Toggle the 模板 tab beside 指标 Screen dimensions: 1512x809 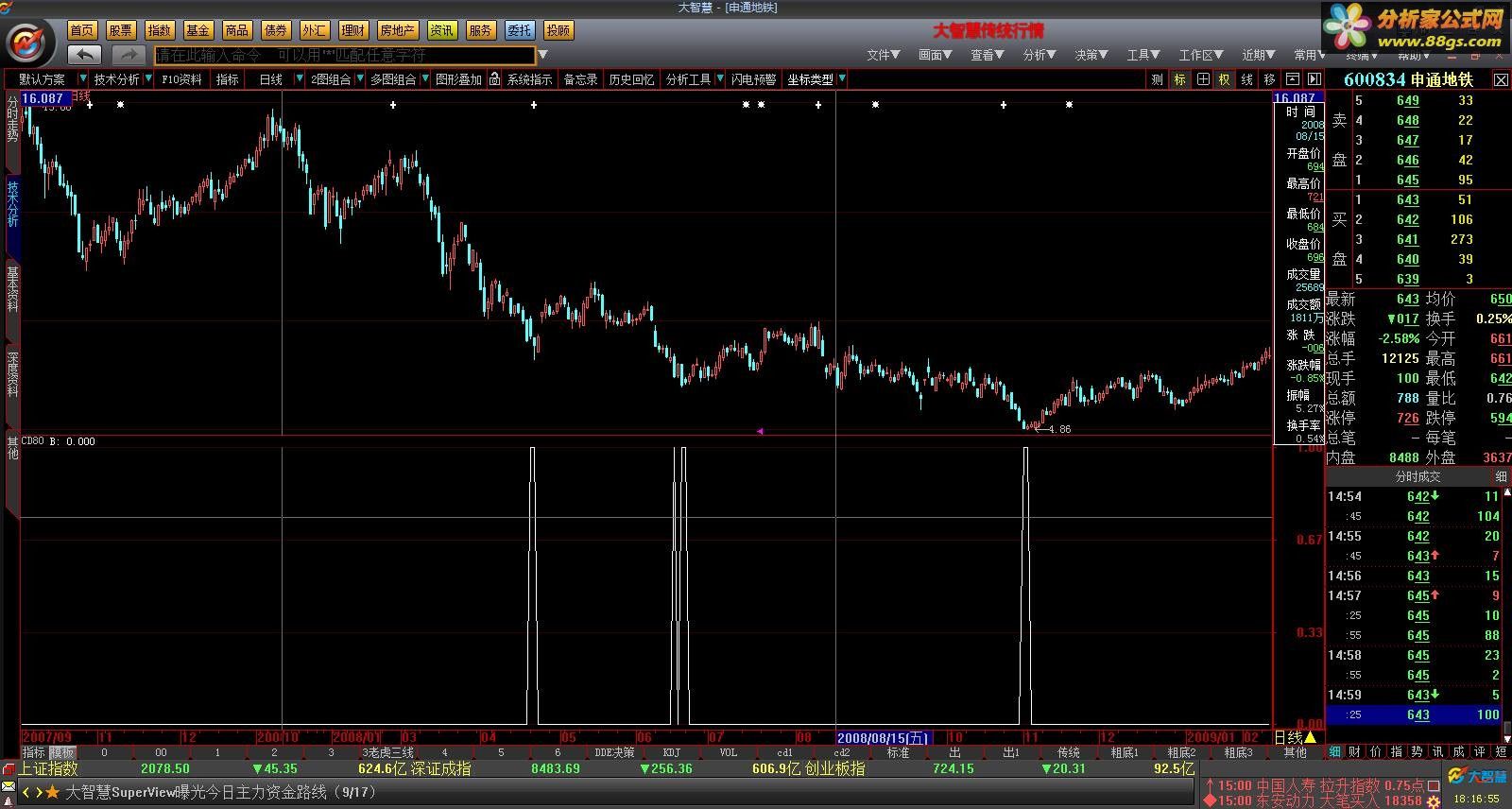61,752
